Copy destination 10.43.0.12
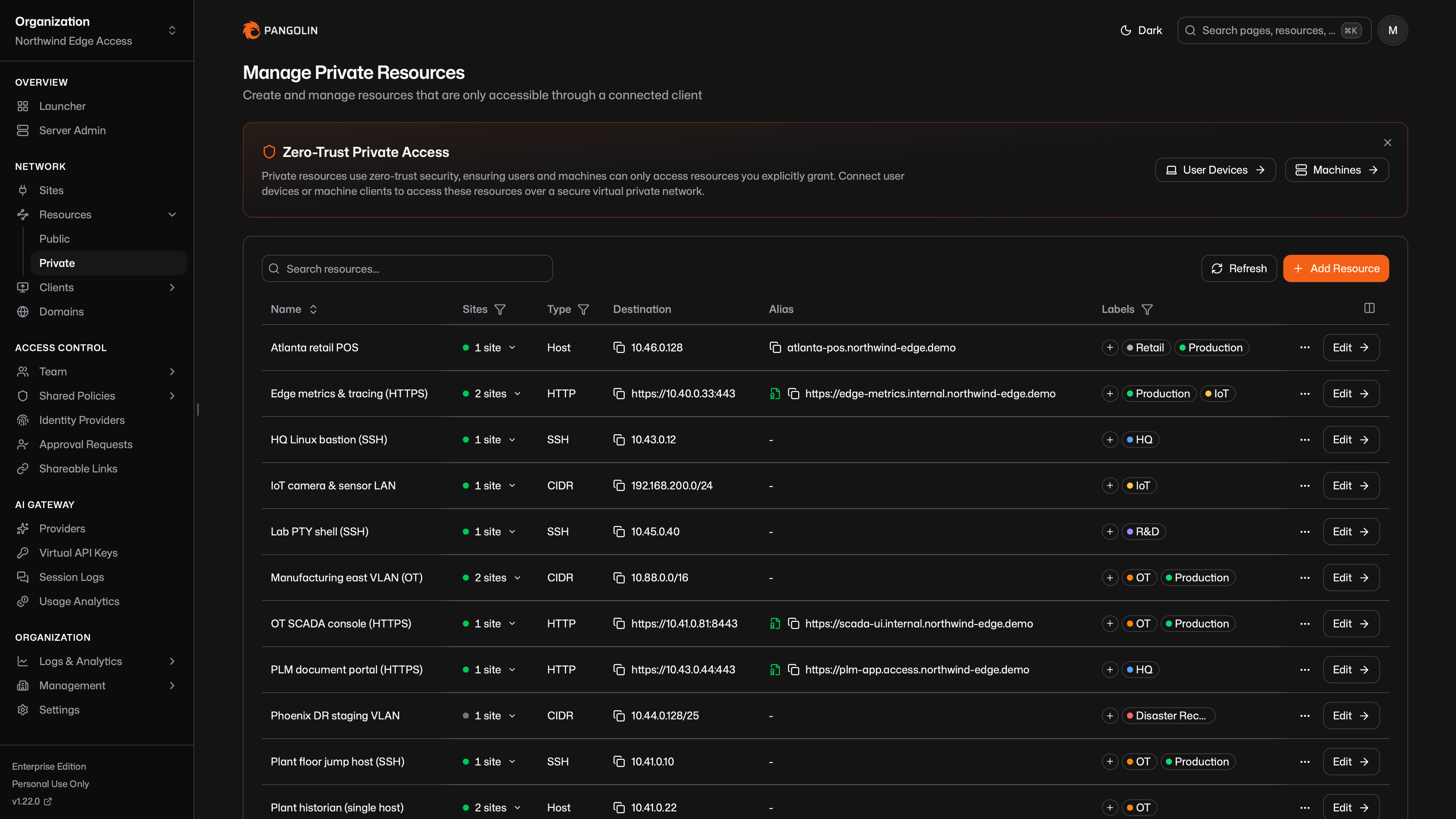 [619, 439]
